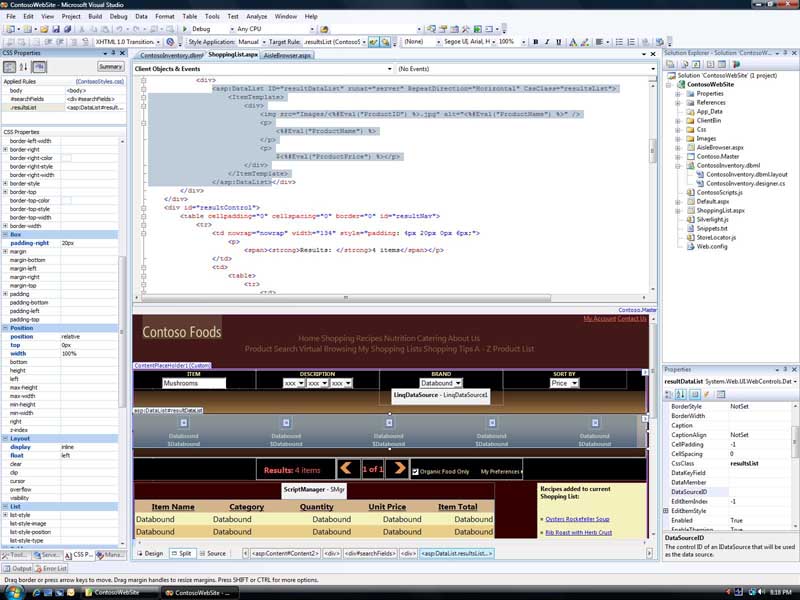This screenshot has width=800, height=600.
Task: Switch to AisleBrowser.aspx tab
Action: tap(287, 55)
